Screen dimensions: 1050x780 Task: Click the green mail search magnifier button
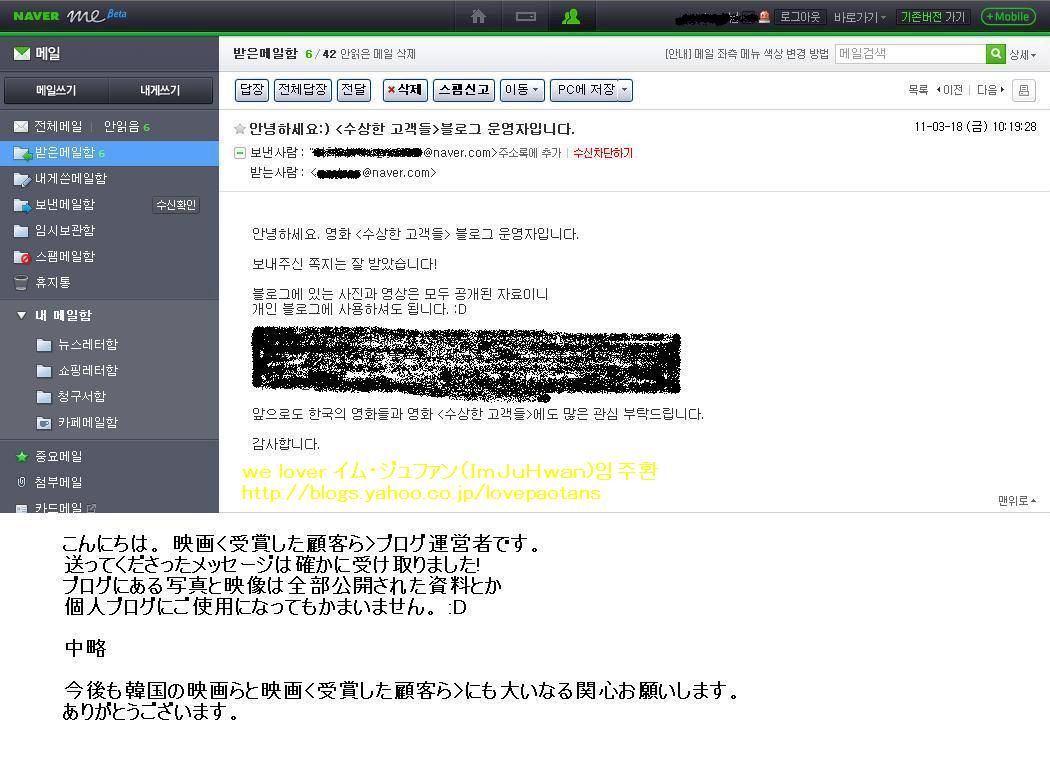tap(996, 54)
